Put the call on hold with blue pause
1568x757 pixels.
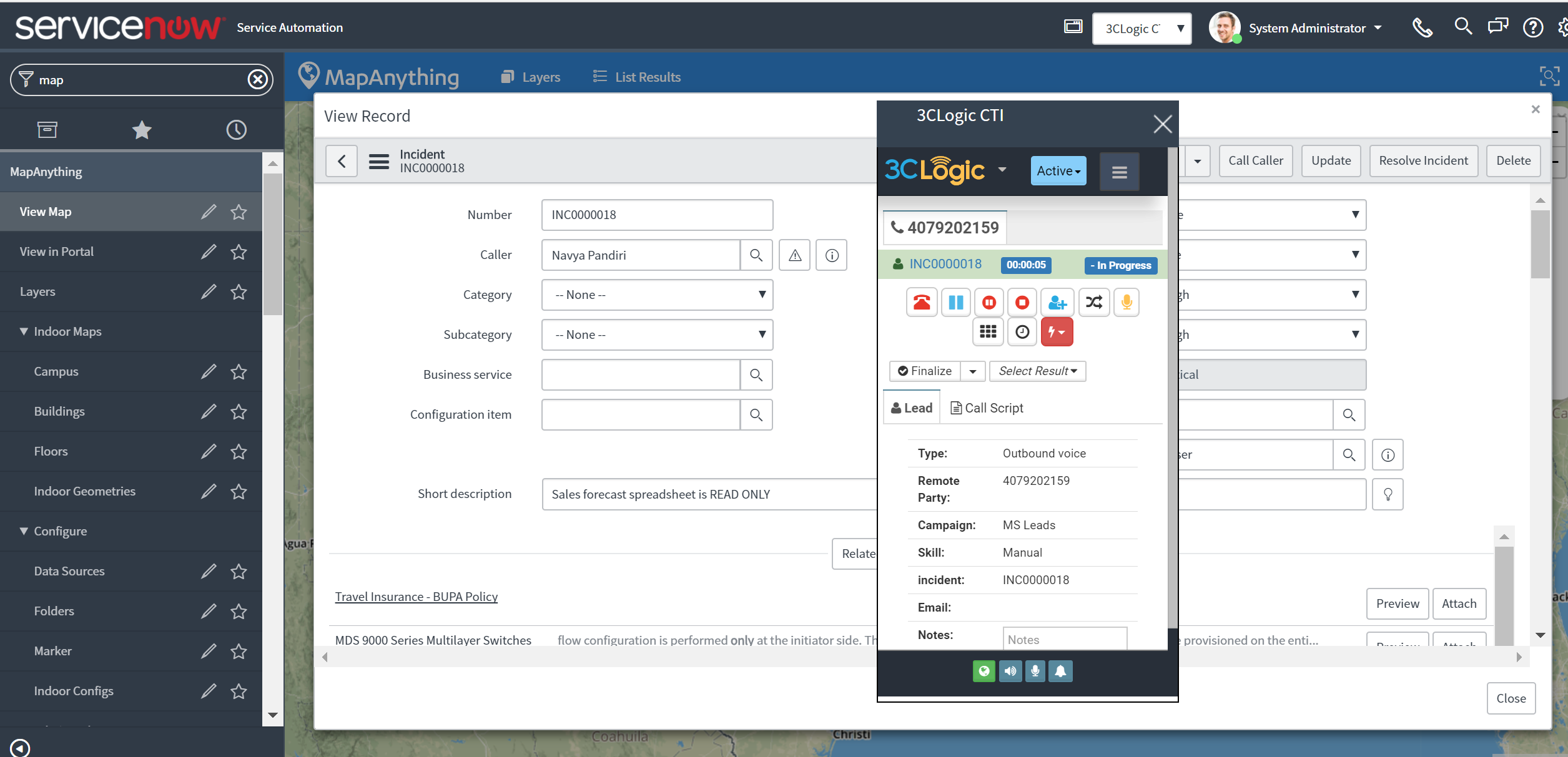coord(955,303)
